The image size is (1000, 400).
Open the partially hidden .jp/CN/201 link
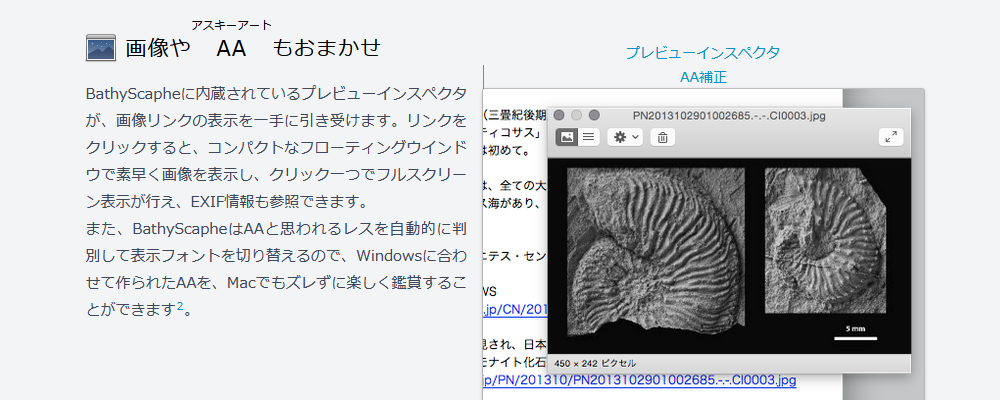point(515,310)
